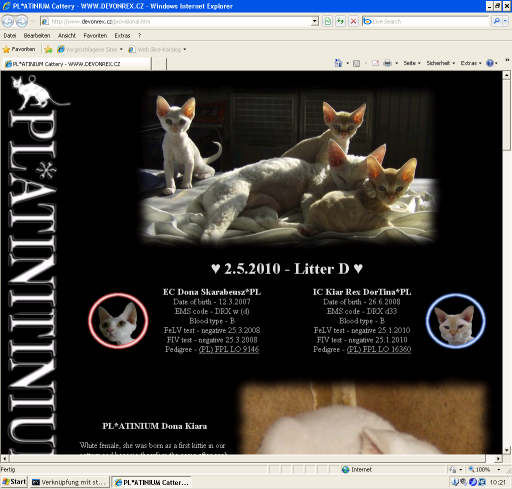Click Dona Skarabeusz red circle portrait
This screenshot has width=512, height=489.
pos(118,321)
